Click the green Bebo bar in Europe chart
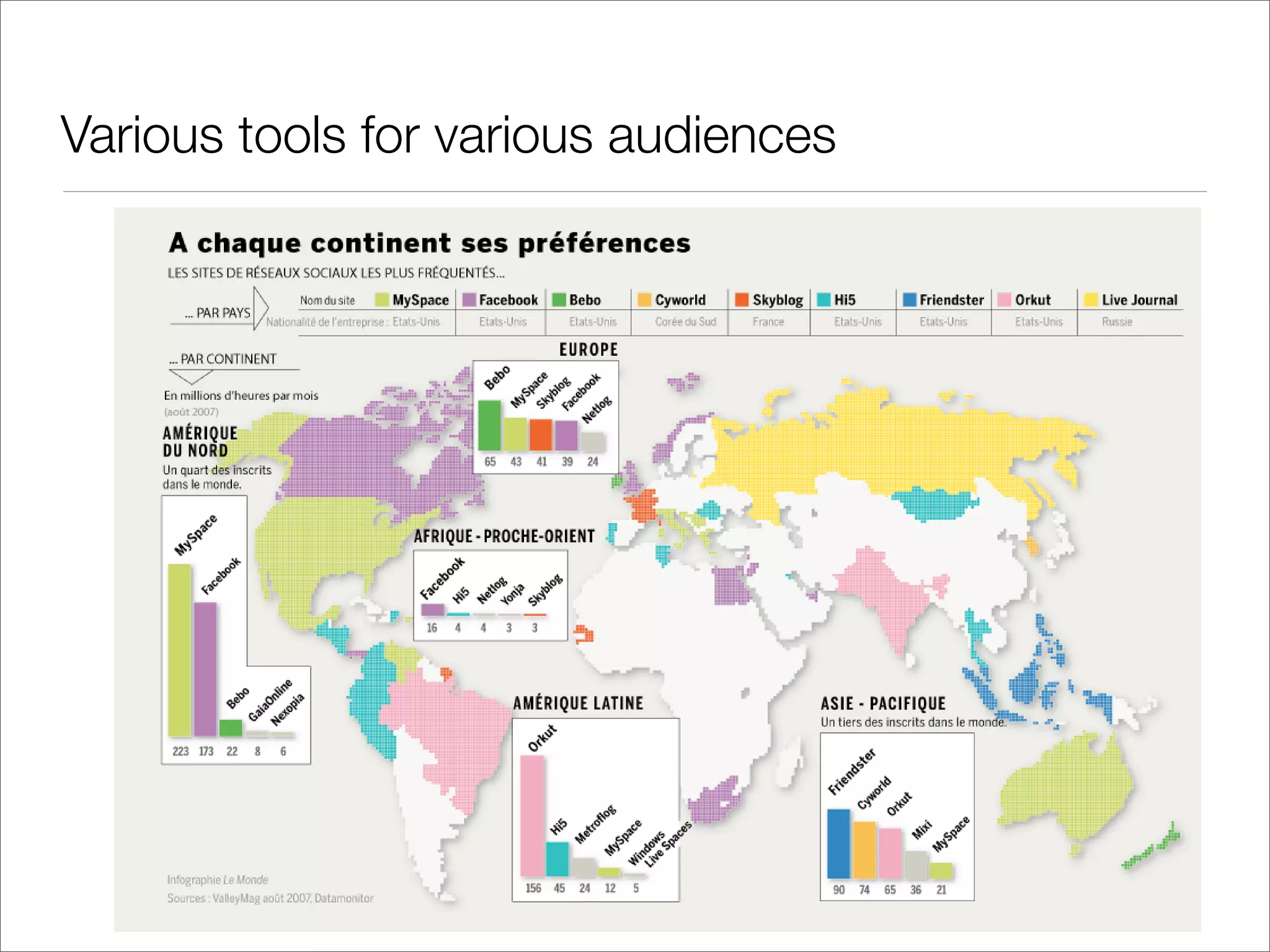 click(x=489, y=425)
